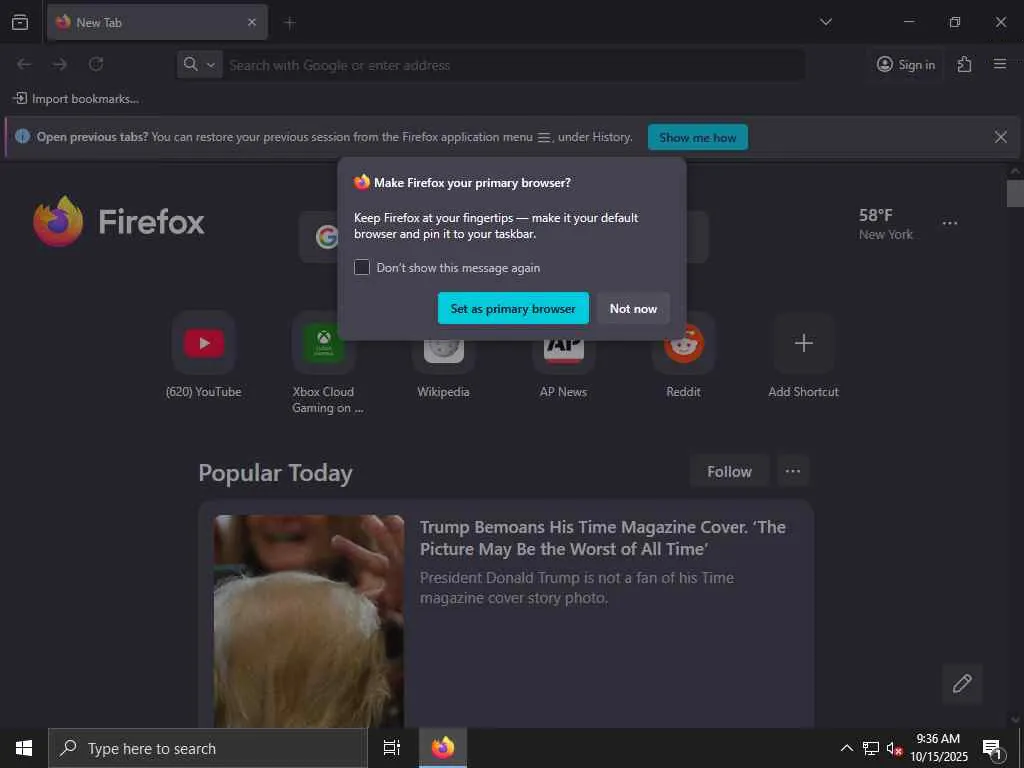Open the AP News shortcut tile
This screenshot has height=768, width=1024.
point(564,355)
